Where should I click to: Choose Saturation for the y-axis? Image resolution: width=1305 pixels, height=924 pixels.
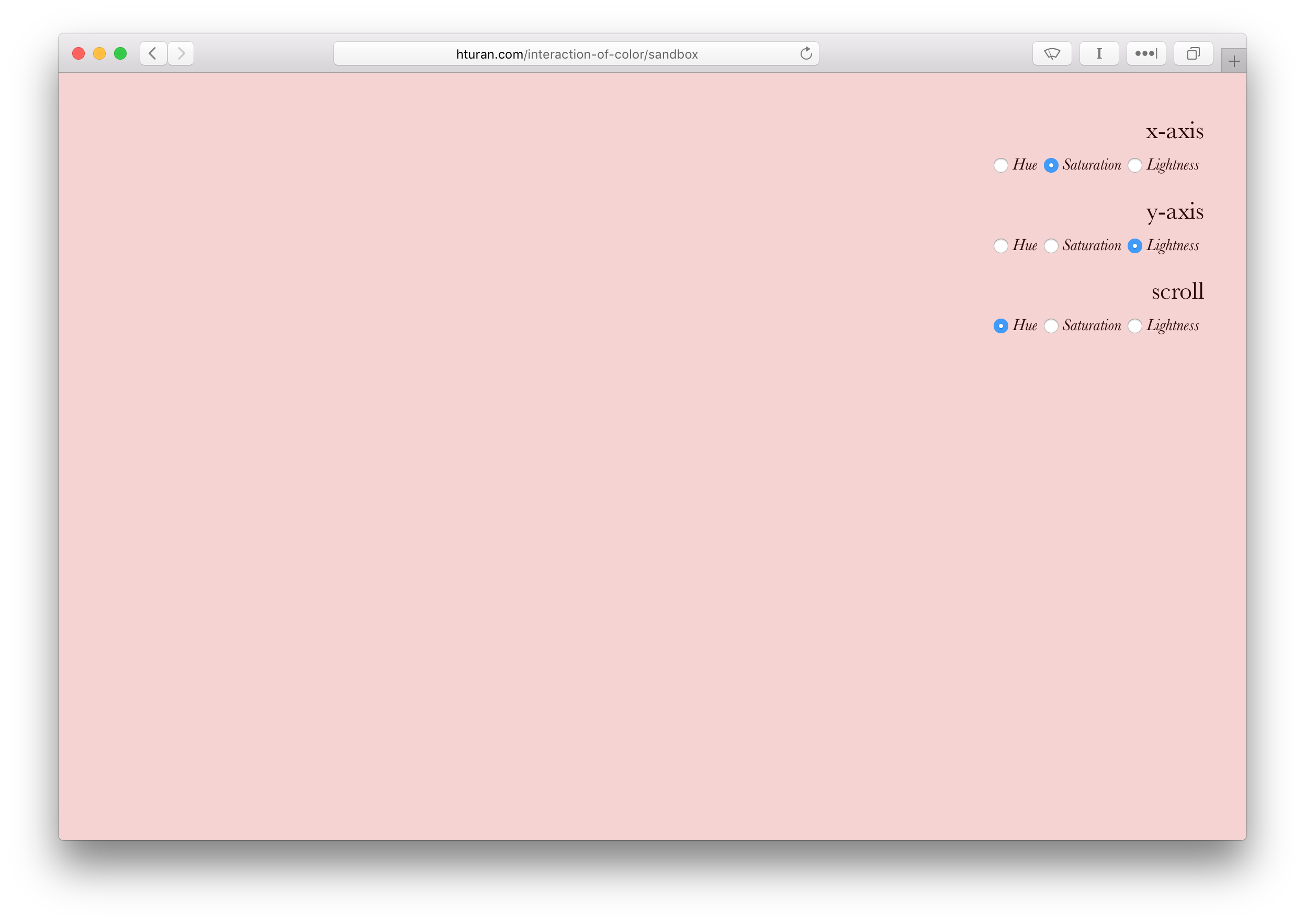pos(1051,246)
